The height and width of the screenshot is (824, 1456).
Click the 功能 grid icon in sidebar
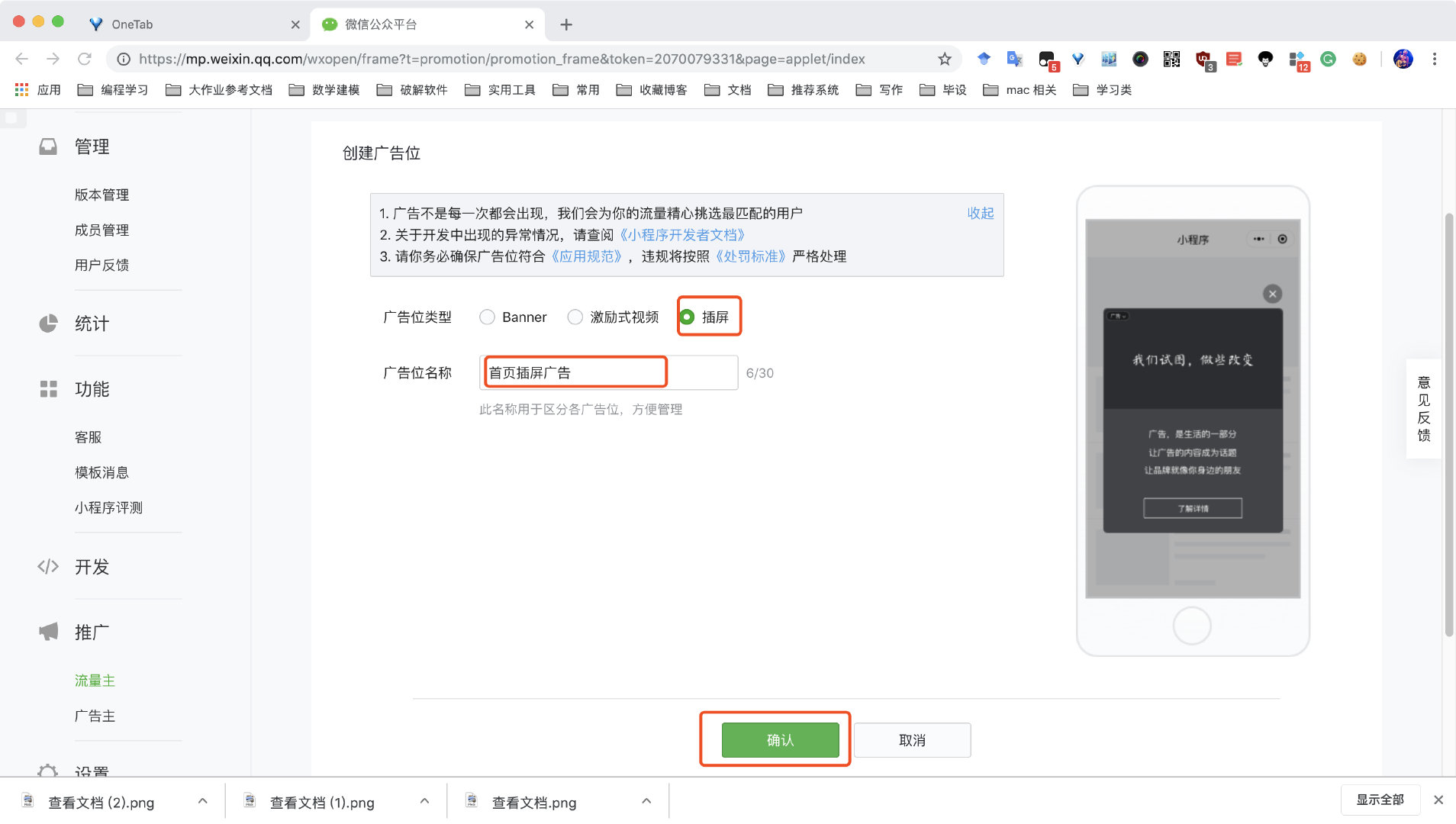48,389
